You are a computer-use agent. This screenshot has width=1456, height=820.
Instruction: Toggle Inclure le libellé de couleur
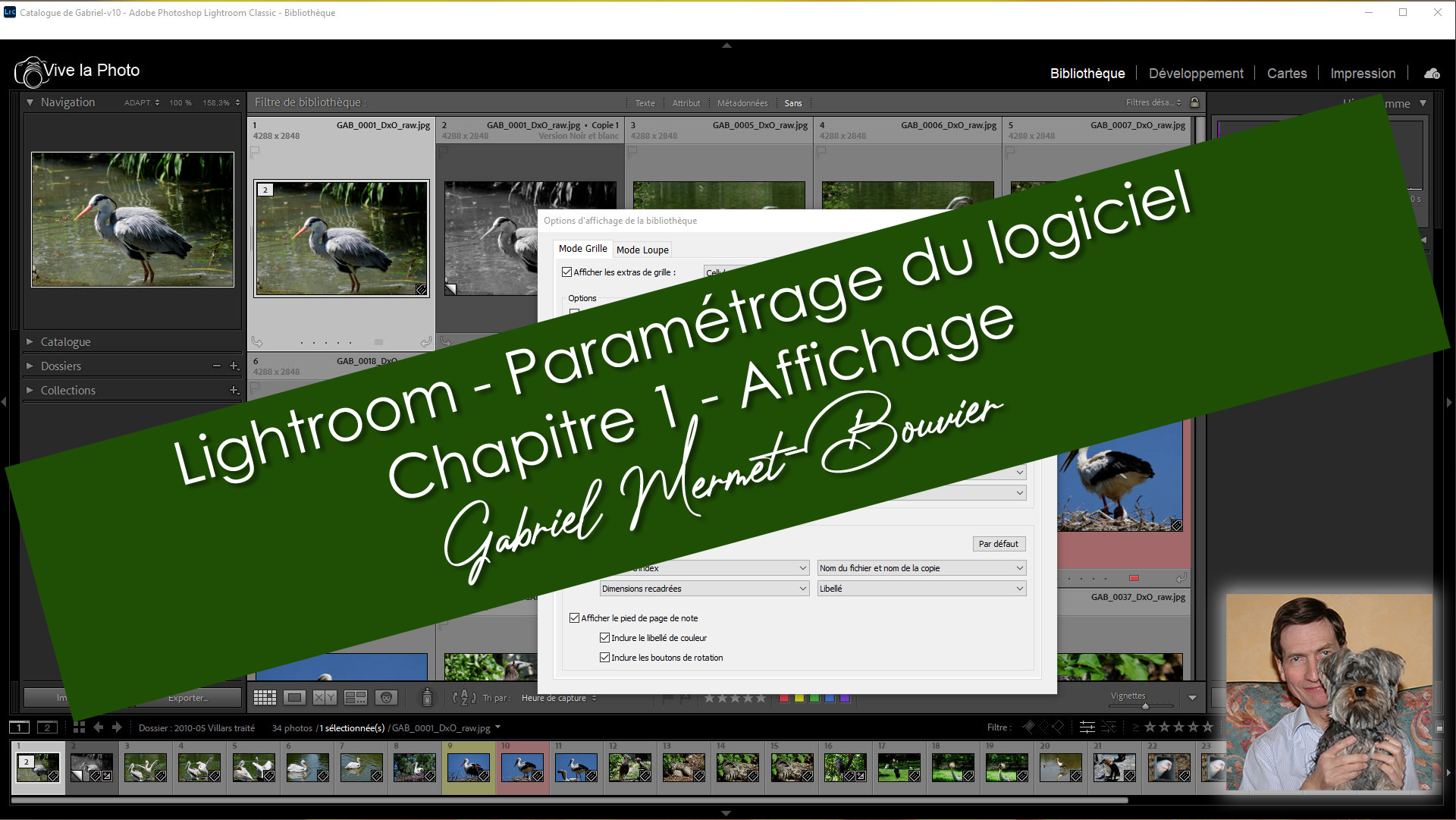click(x=604, y=638)
